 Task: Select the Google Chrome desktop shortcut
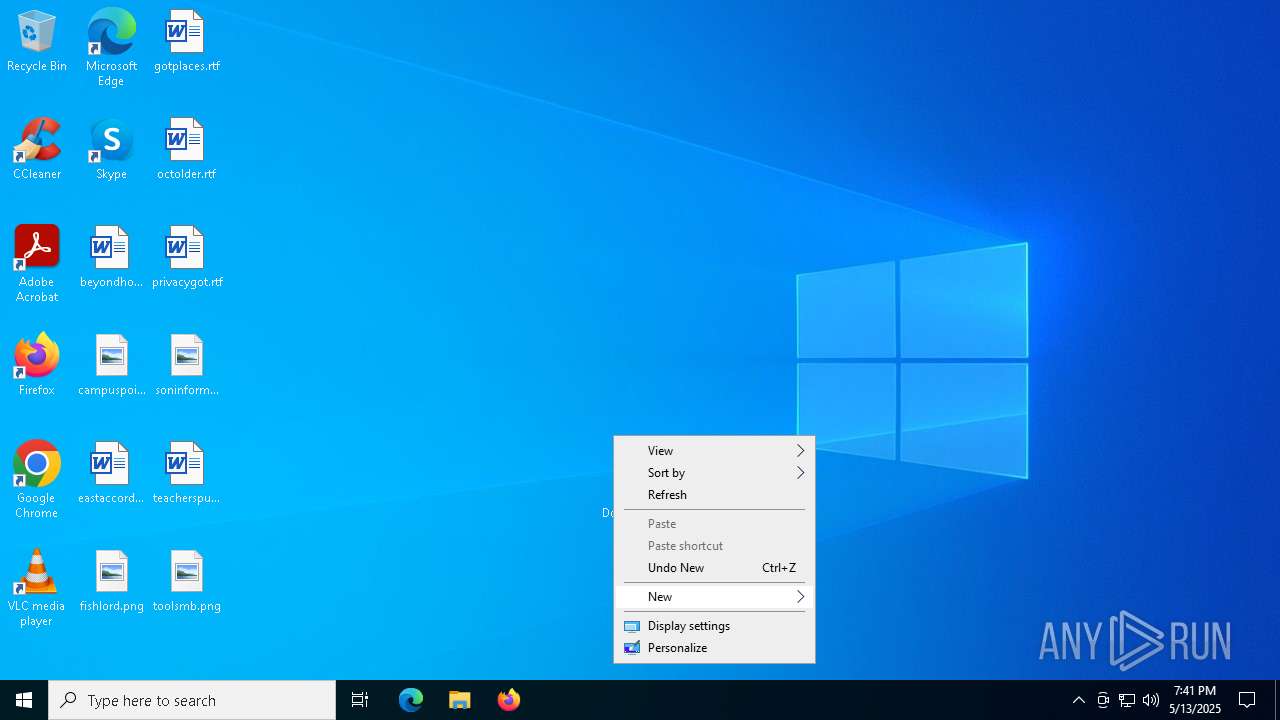(37, 480)
